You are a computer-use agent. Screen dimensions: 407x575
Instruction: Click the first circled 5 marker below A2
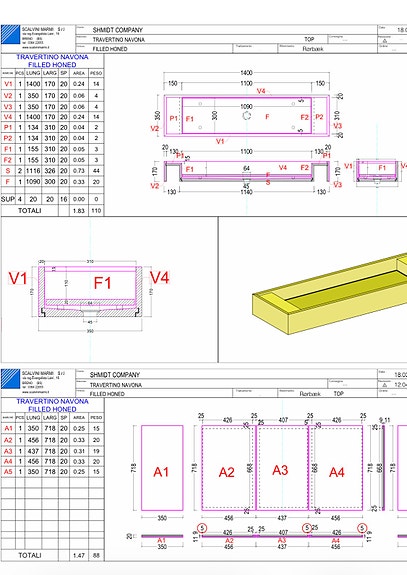click(202, 528)
